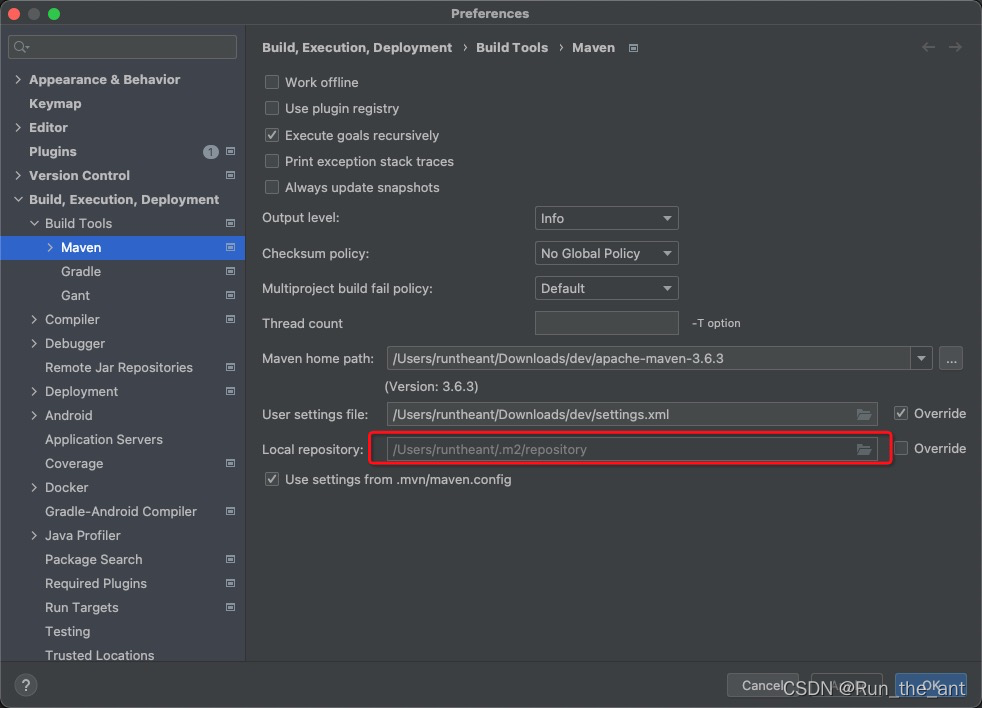
Task: Open Multiproject build fail policy dropdown
Action: tap(606, 288)
